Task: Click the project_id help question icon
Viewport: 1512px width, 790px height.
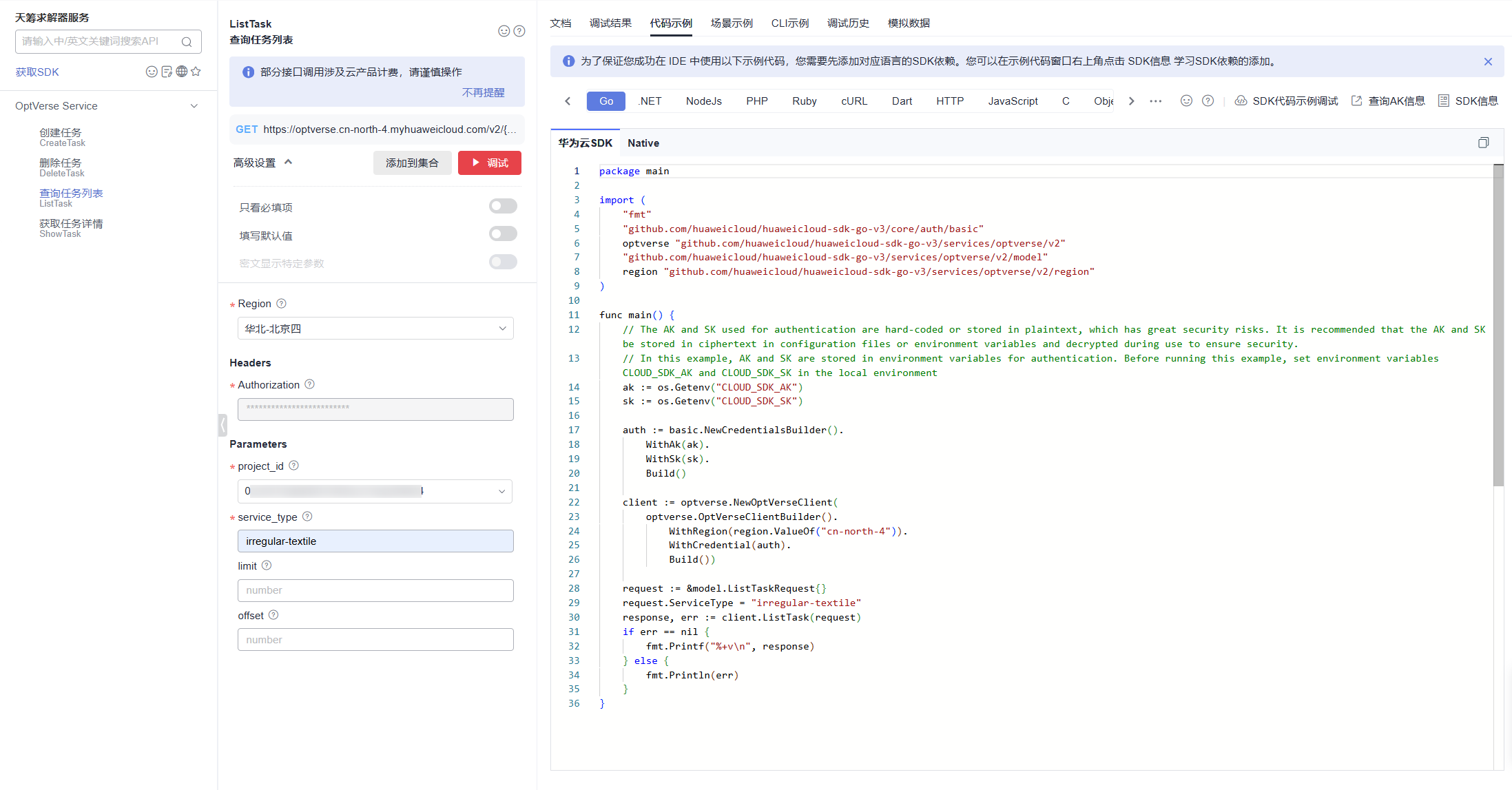Action: tap(293, 466)
